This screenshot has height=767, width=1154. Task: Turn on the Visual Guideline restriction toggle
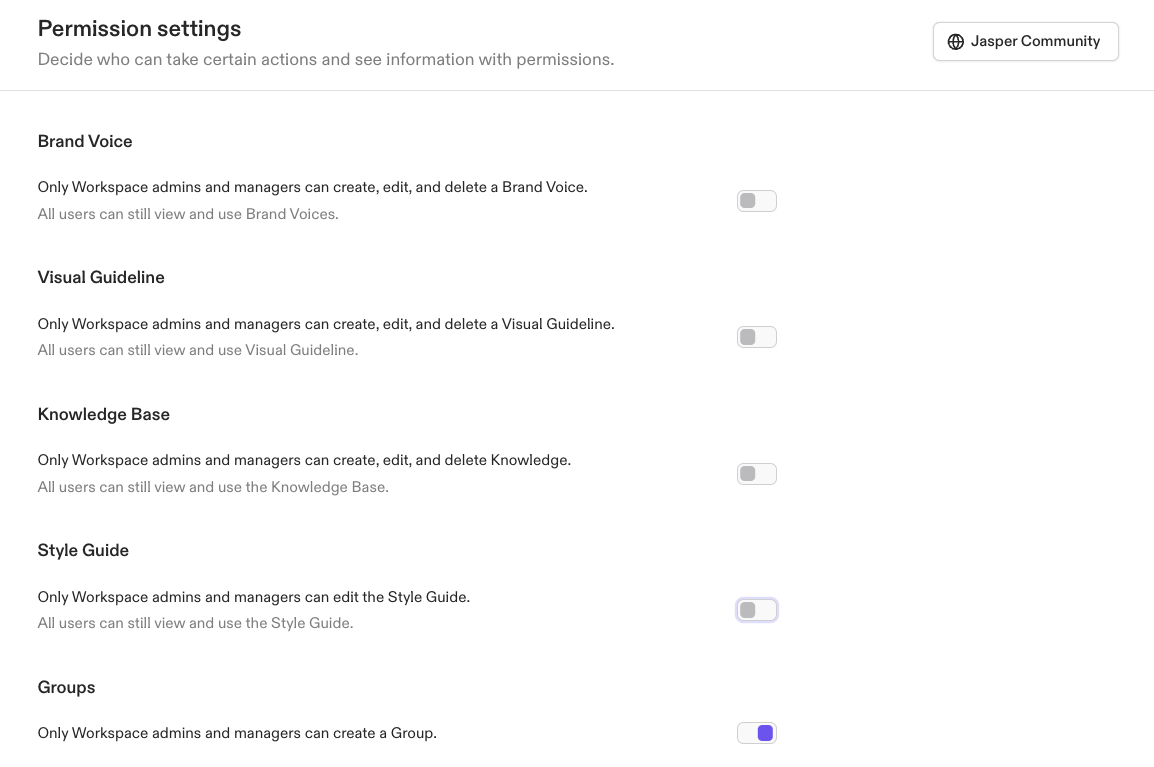click(757, 337)
